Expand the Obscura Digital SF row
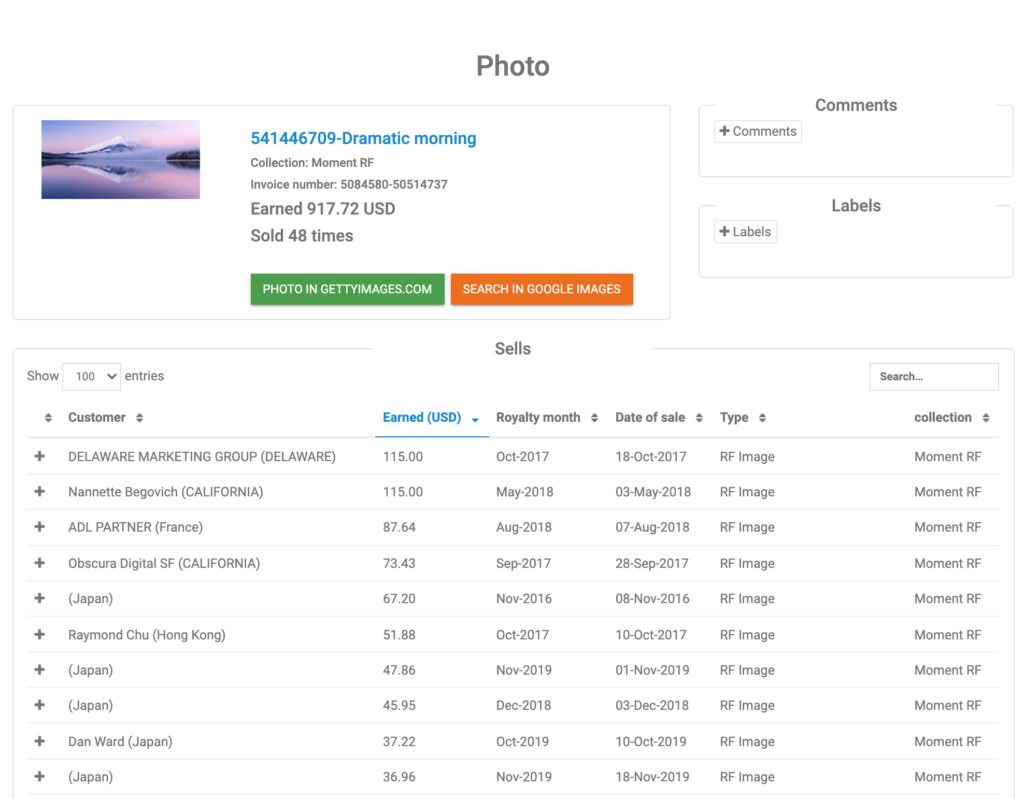1024x799 pixels. click(x=40, y=563)
